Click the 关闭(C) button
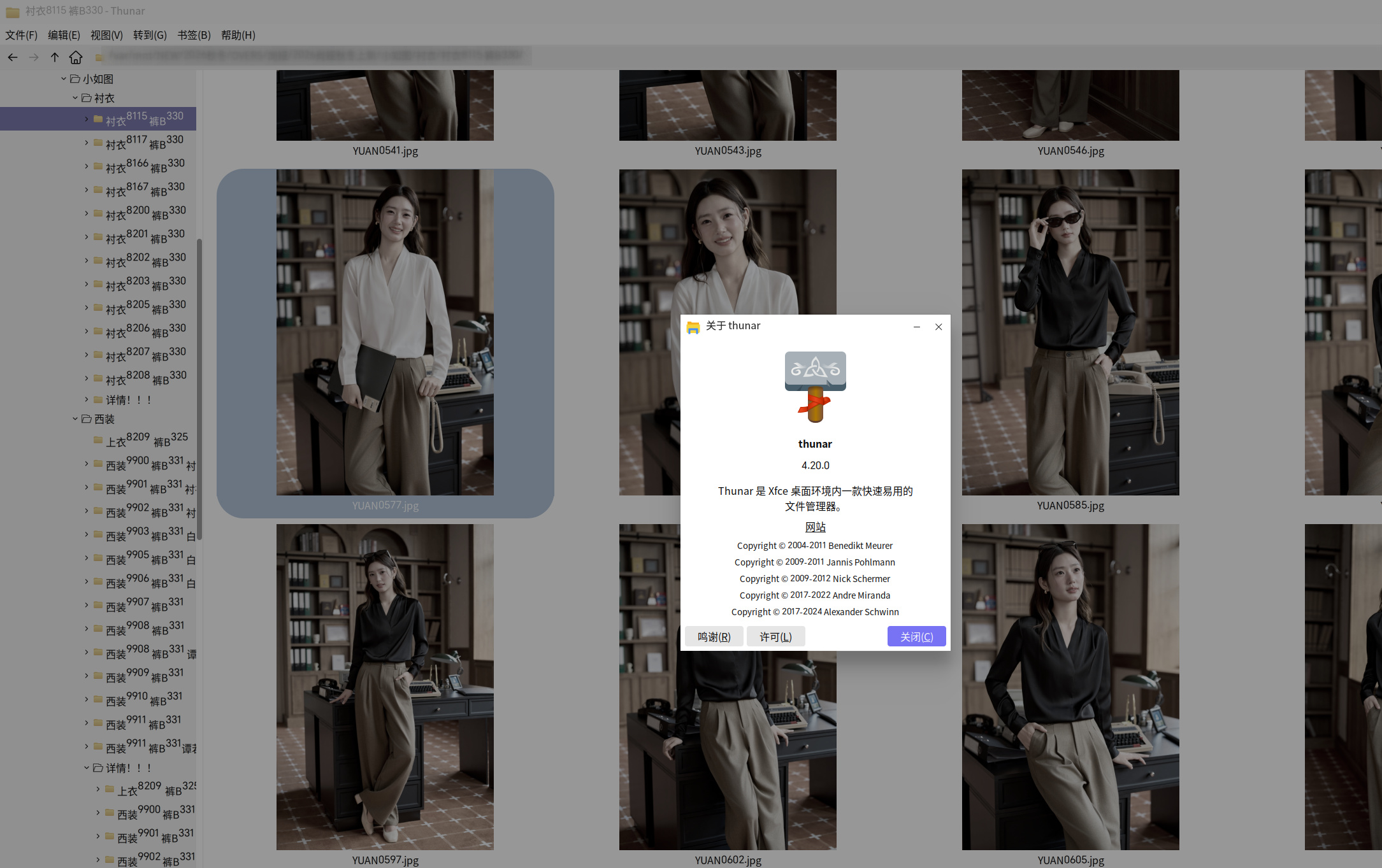 tap(917, 636)
